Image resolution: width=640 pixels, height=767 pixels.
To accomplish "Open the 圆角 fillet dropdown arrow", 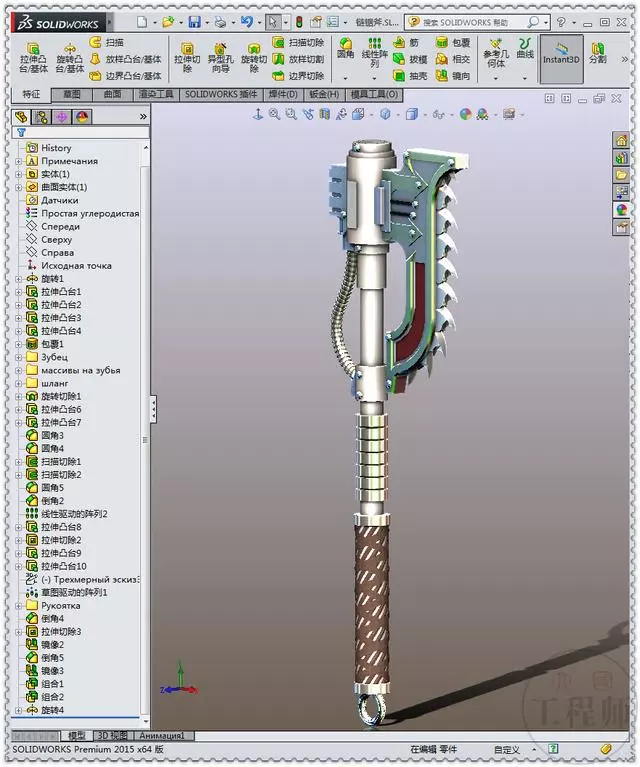I will [345, 78].
